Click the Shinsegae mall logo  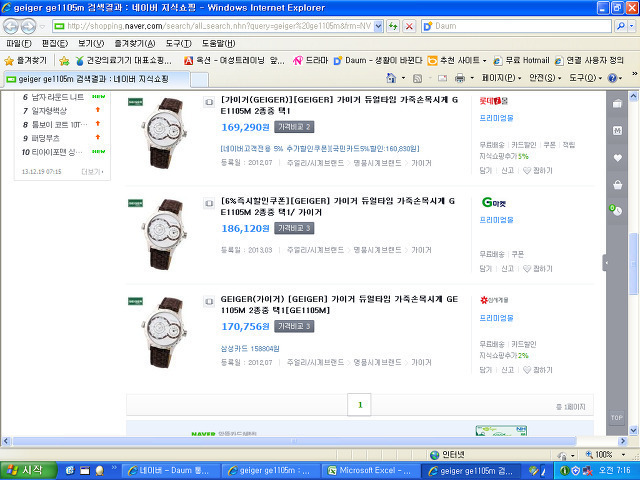click(x=494, y=300)
